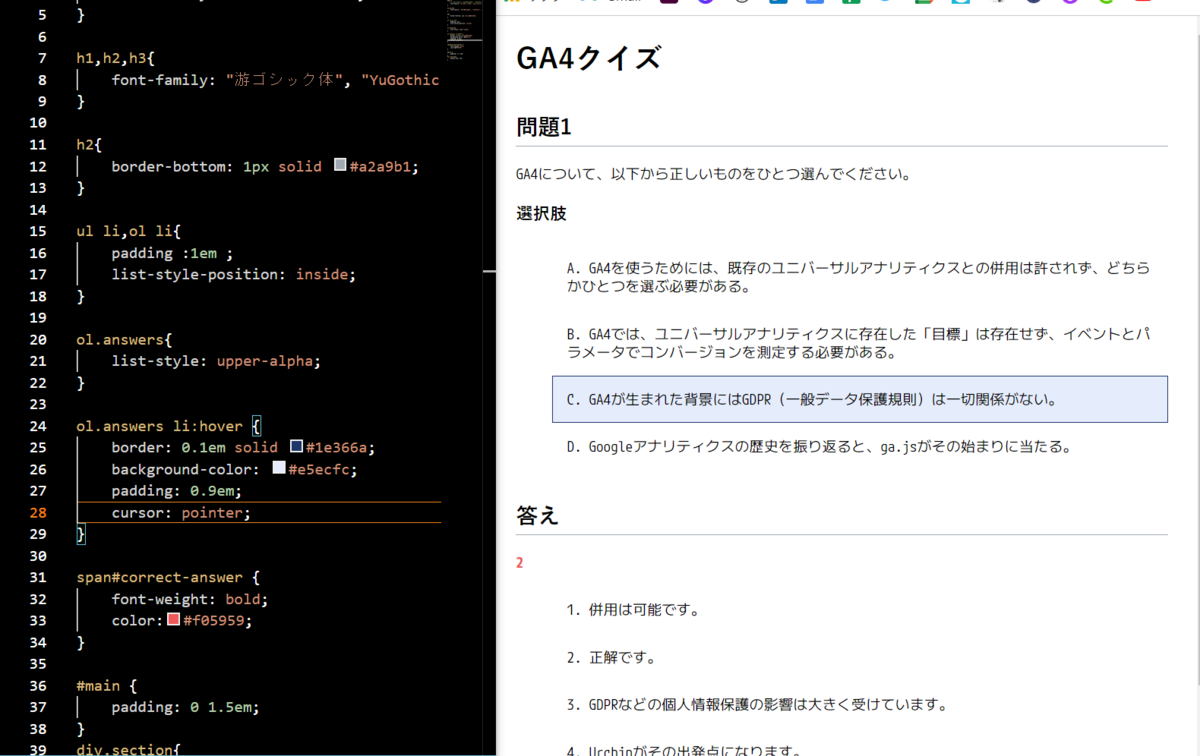
Task: Click line number 36 in the gutter
Action: [x=38, y=686]
